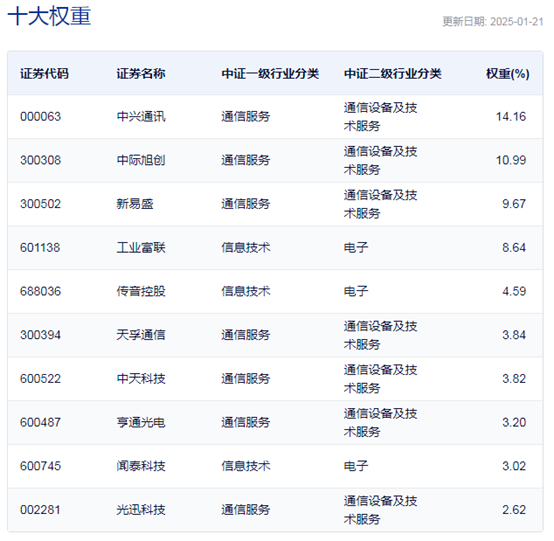Click stock code 000063
Image resolution: width=554 pixels, height=541 pixels.
pyautogui.click(x=41, y=117)
